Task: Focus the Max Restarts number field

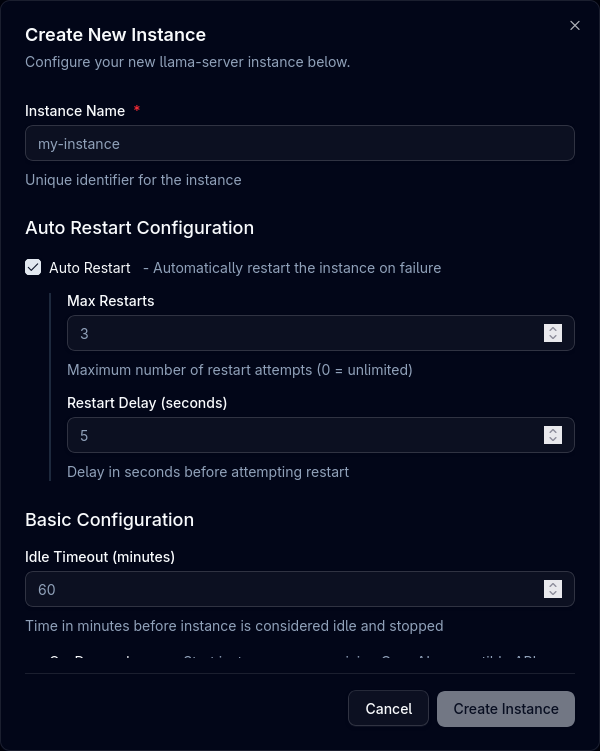Action: coord(300,333)
